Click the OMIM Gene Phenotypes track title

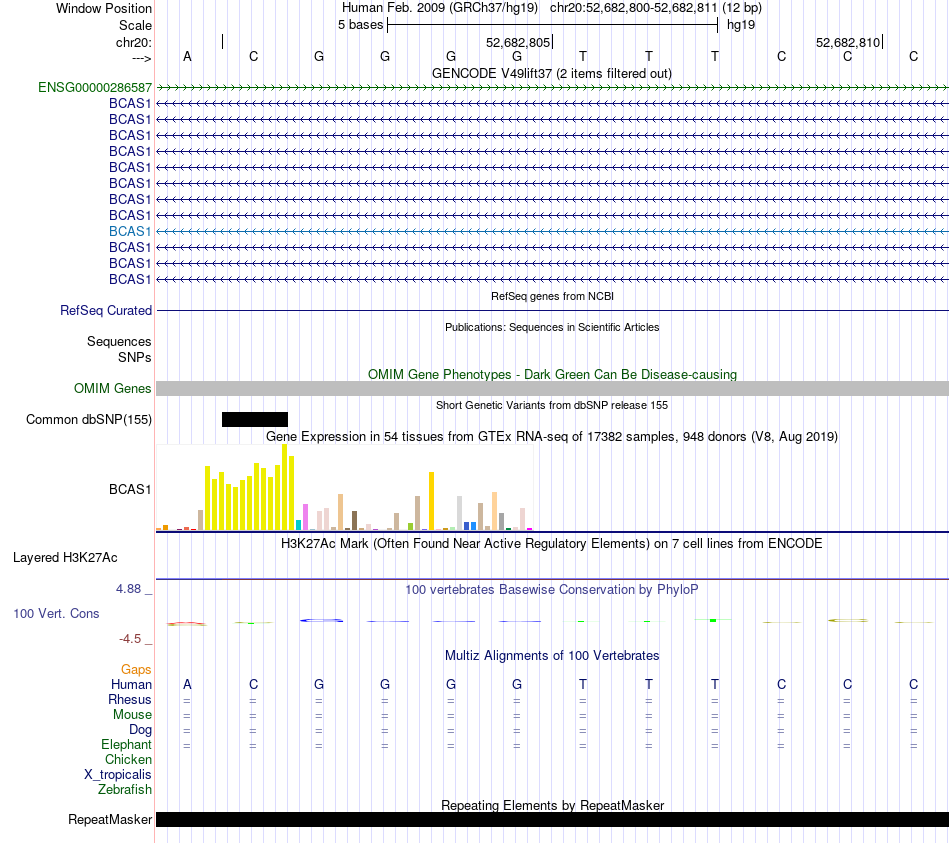552,375
